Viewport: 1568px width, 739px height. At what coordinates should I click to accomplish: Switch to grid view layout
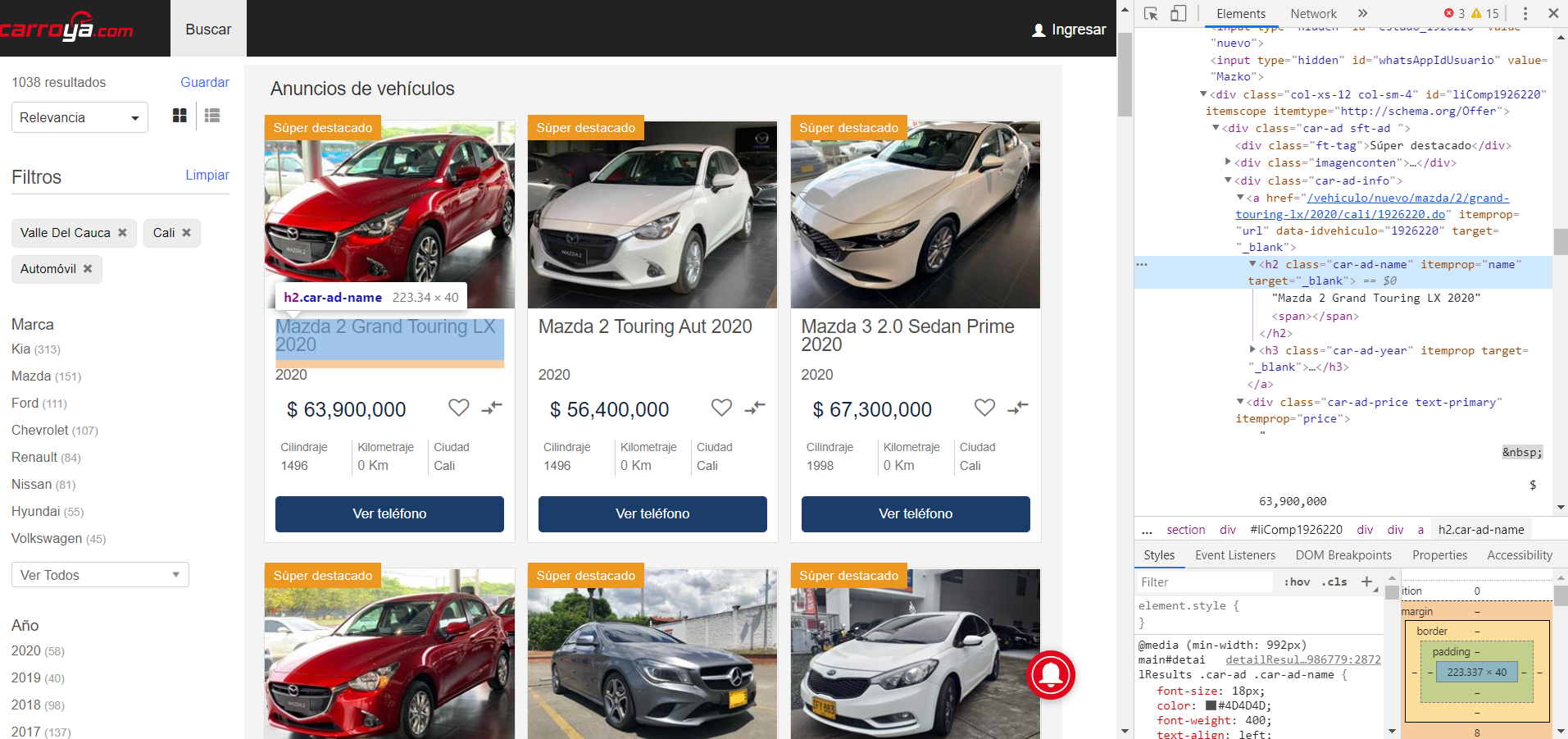(180, 116)
